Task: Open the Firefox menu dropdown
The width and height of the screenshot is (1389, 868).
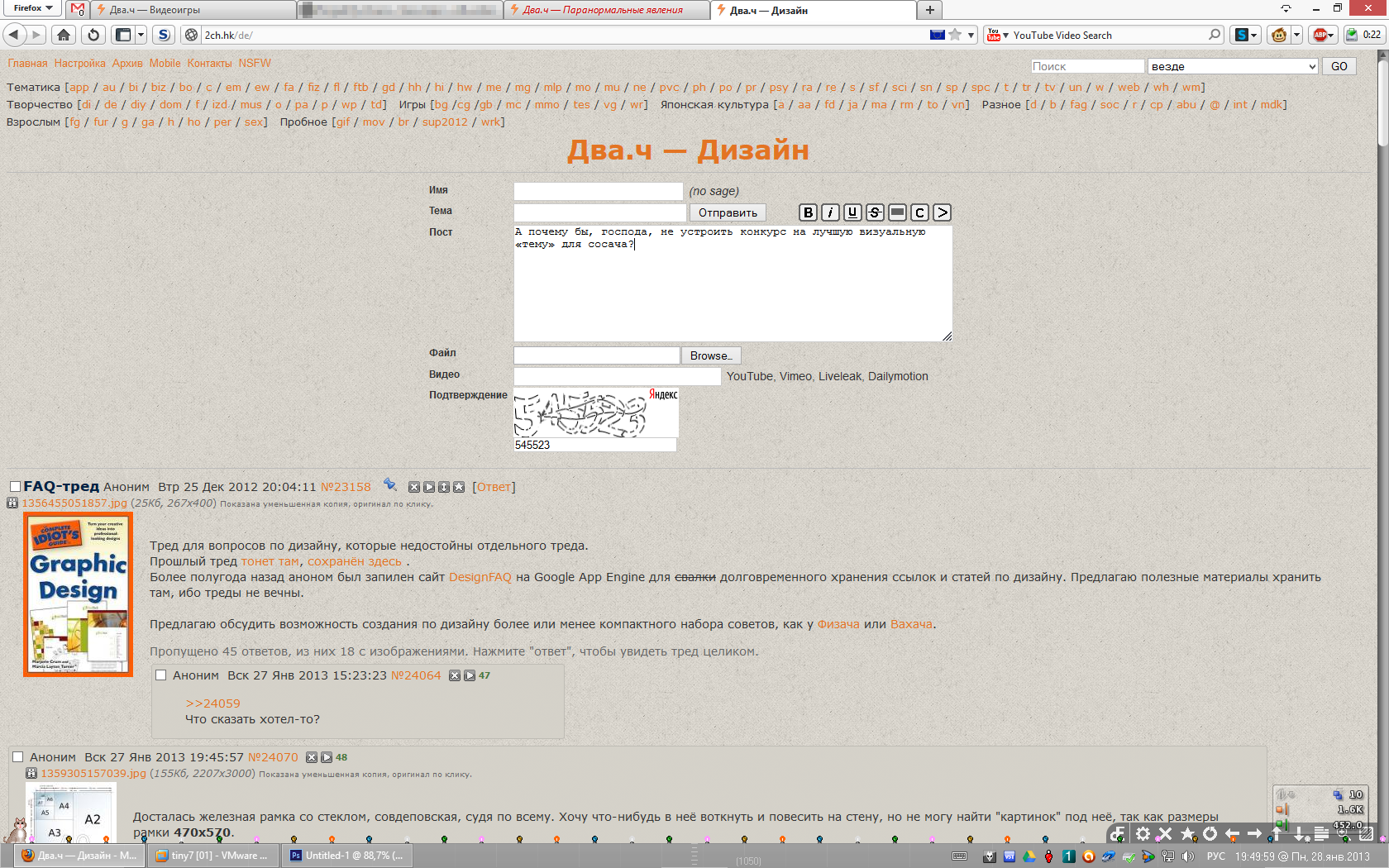Action: pos(33,8)
